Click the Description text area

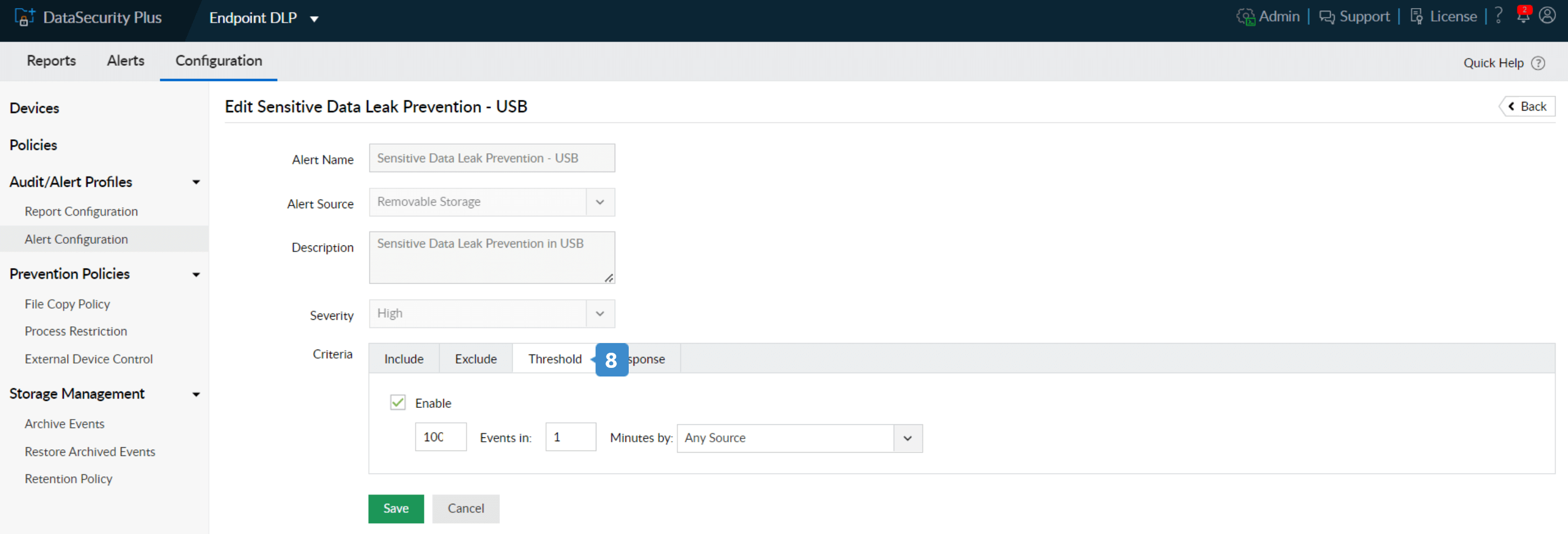tap(492, 258)
